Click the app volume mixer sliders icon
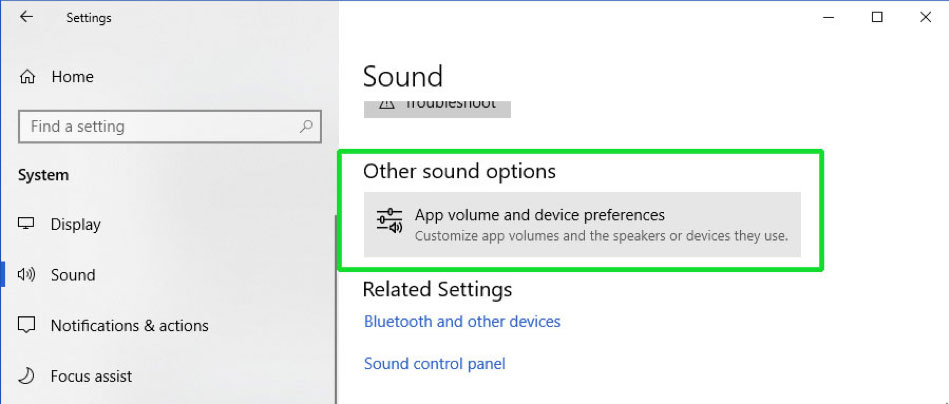 tap(390, 223)
